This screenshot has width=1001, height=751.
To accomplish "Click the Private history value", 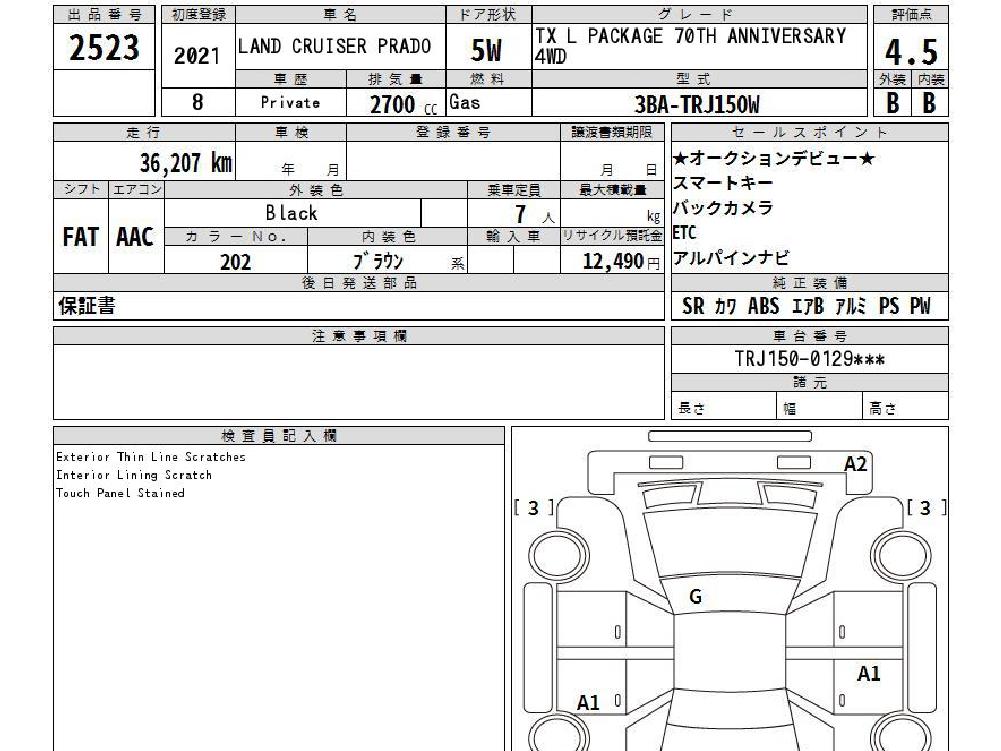I will click(290, 103).
